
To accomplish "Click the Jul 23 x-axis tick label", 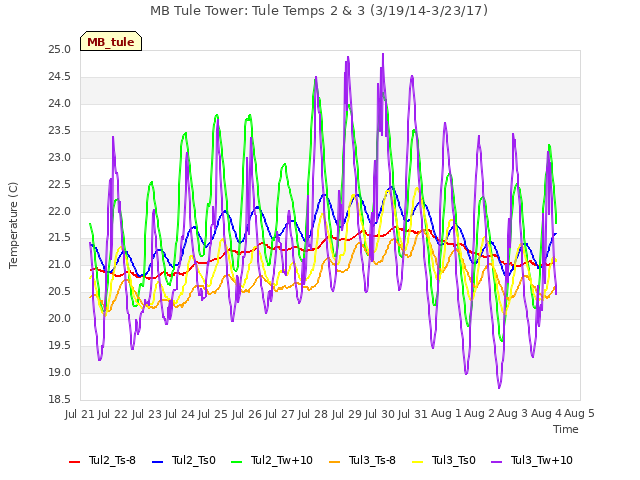I will click(x=147, y=414).
